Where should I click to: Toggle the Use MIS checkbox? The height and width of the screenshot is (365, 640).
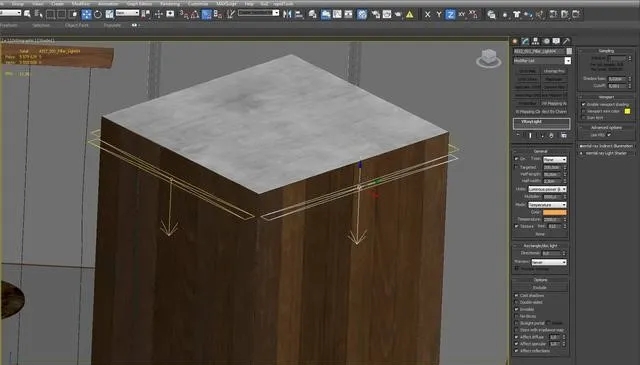click(609, 135)
